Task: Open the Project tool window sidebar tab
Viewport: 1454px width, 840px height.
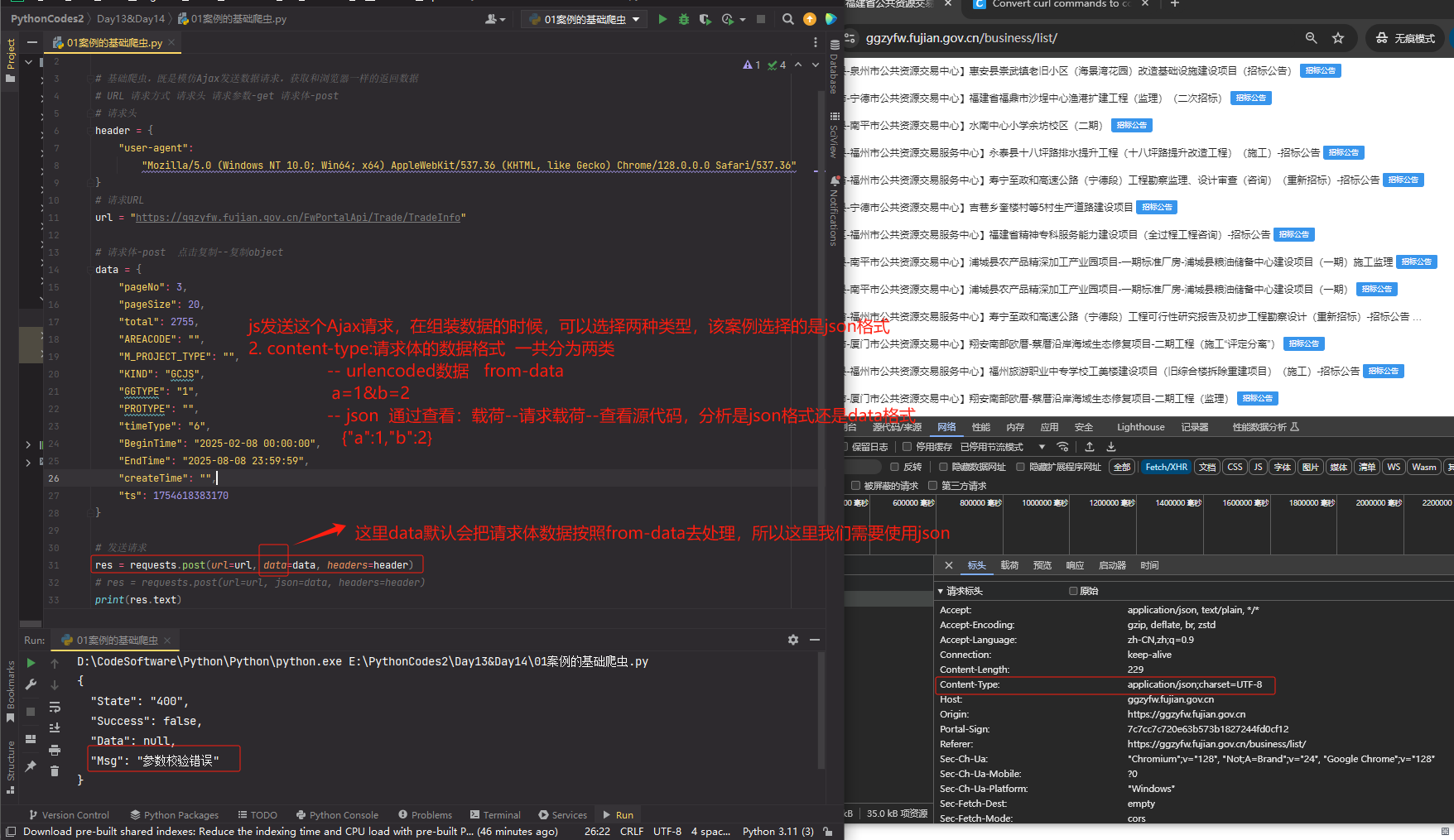Action: (10, 60)
